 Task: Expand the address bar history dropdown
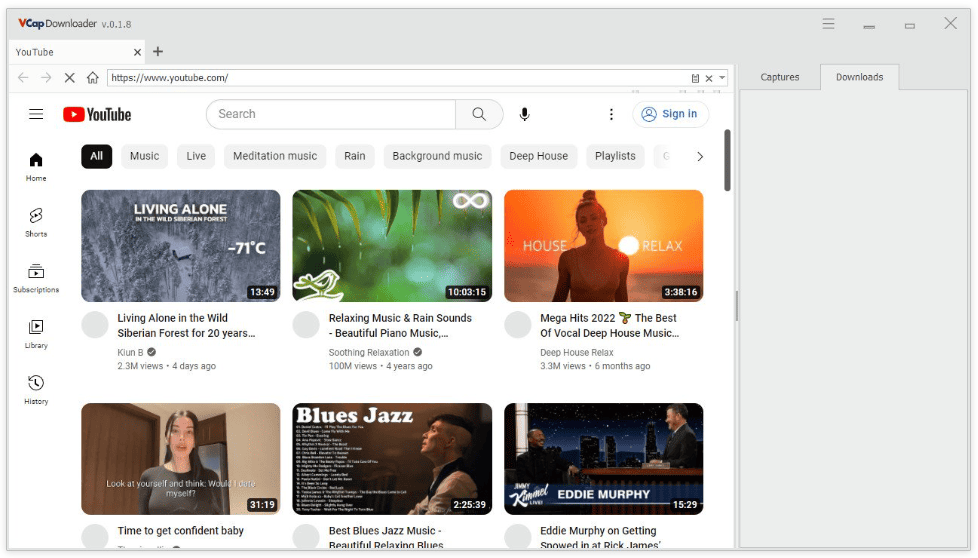[722, 78]
